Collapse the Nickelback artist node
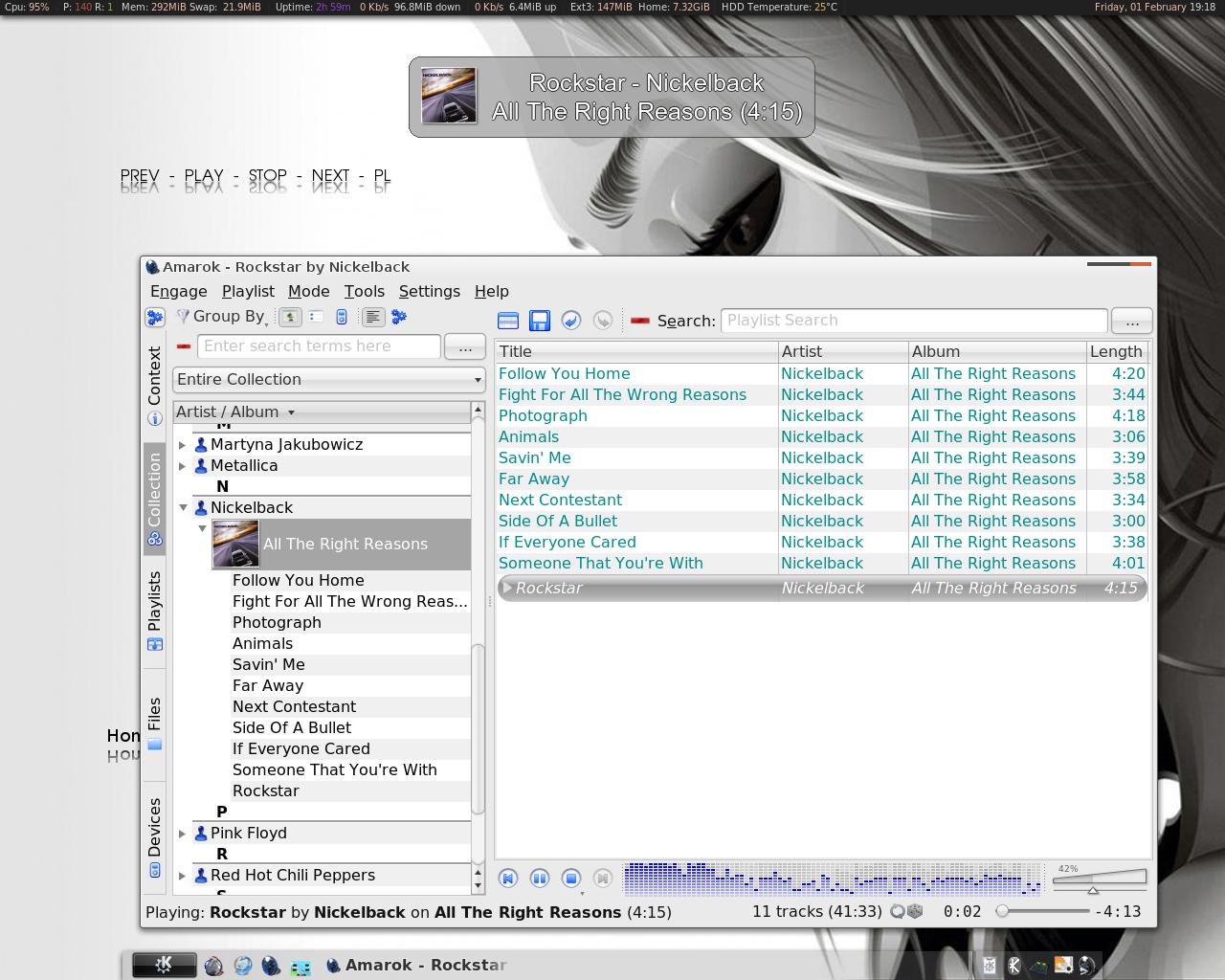The height and width of the screenshot is (980, 1225). point(182,508)
